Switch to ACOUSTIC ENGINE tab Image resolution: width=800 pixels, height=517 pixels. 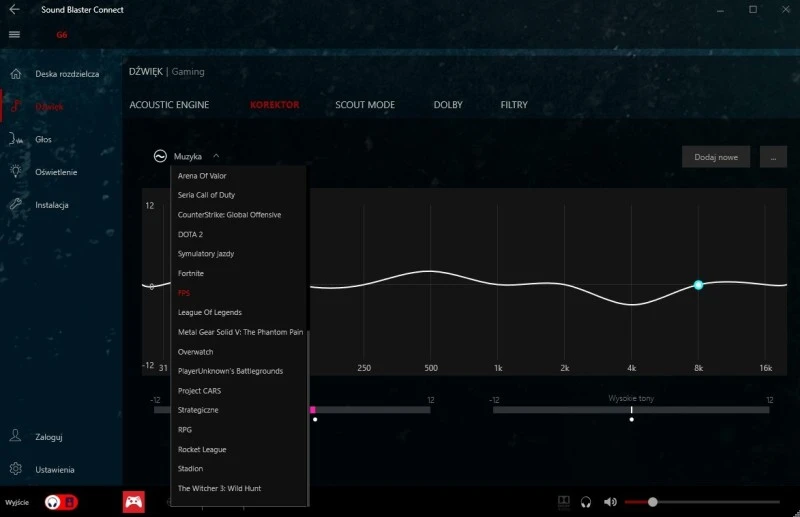click(x=169, y=105)
